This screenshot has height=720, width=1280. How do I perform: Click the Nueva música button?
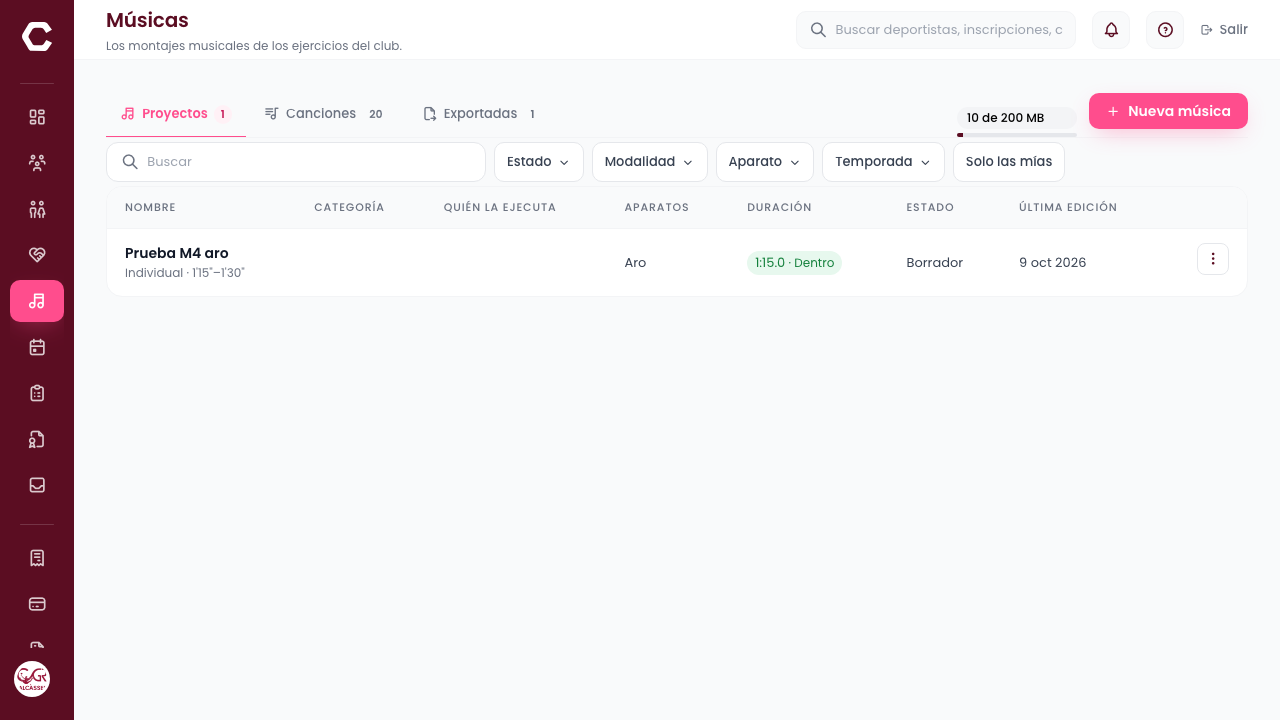1168,111
